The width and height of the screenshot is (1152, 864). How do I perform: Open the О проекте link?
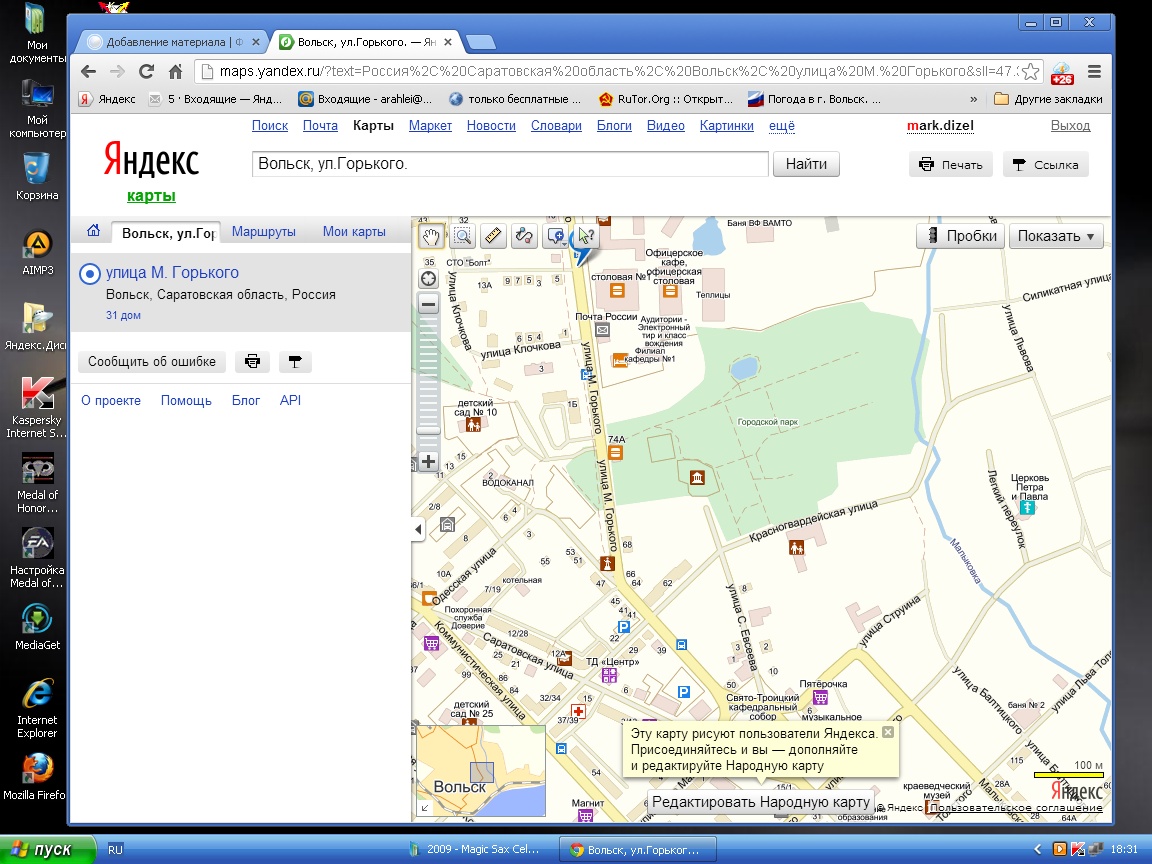click(111, 400)
